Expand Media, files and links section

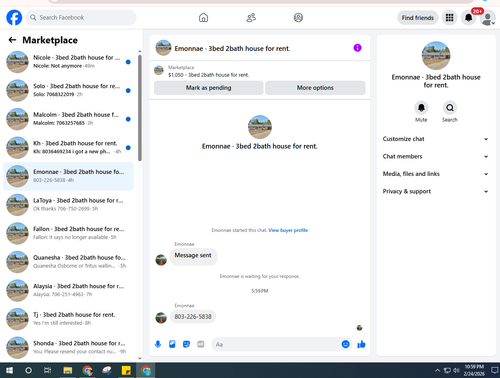[x=435, y=174]
